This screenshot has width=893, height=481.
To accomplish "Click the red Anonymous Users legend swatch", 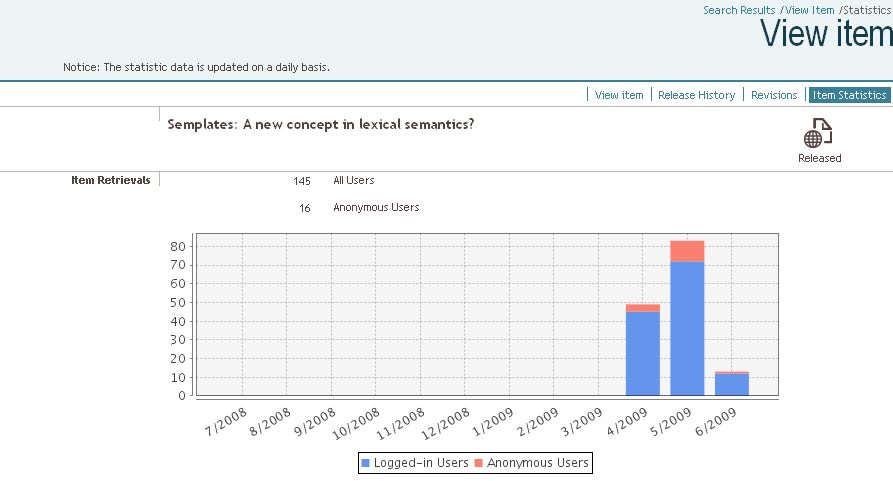I will 478,463.
